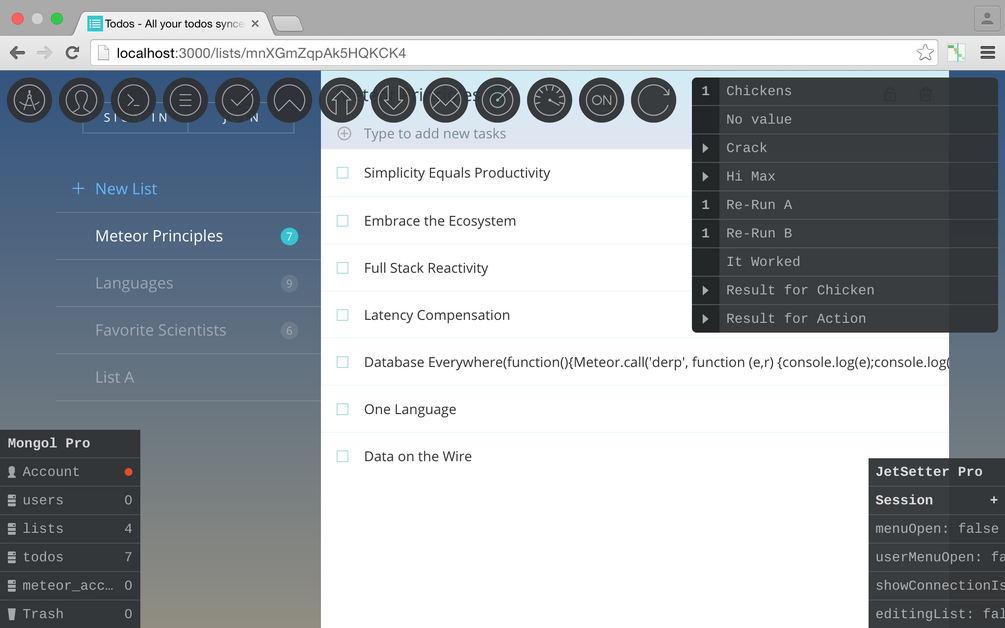Click the browser extension icon near menu
Viewport: 1005px width, 628px height.
[x=956, y=53]
